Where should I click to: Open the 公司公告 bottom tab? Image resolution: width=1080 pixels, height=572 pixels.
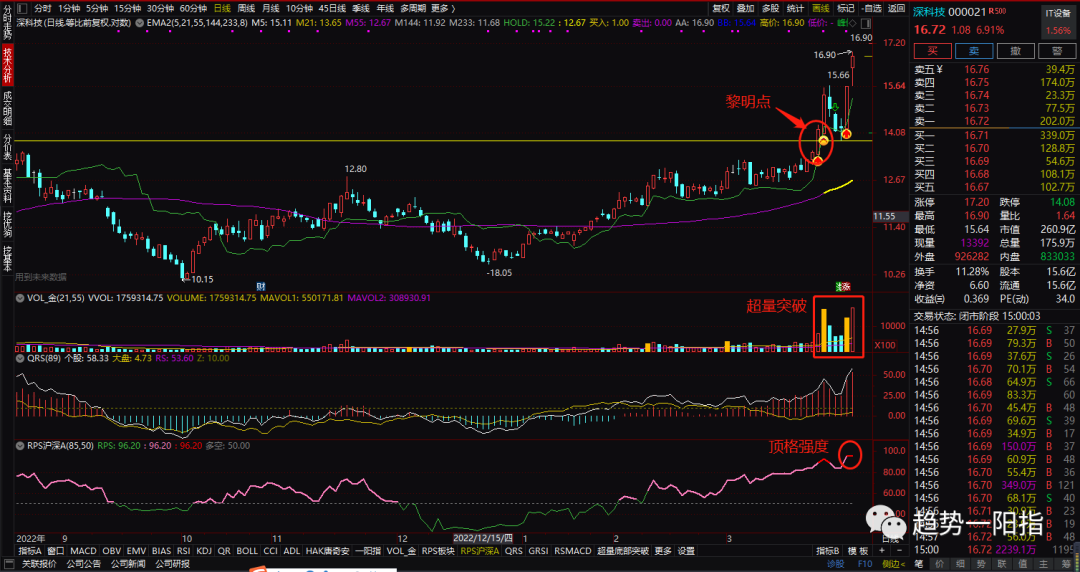tap(84, 564)
